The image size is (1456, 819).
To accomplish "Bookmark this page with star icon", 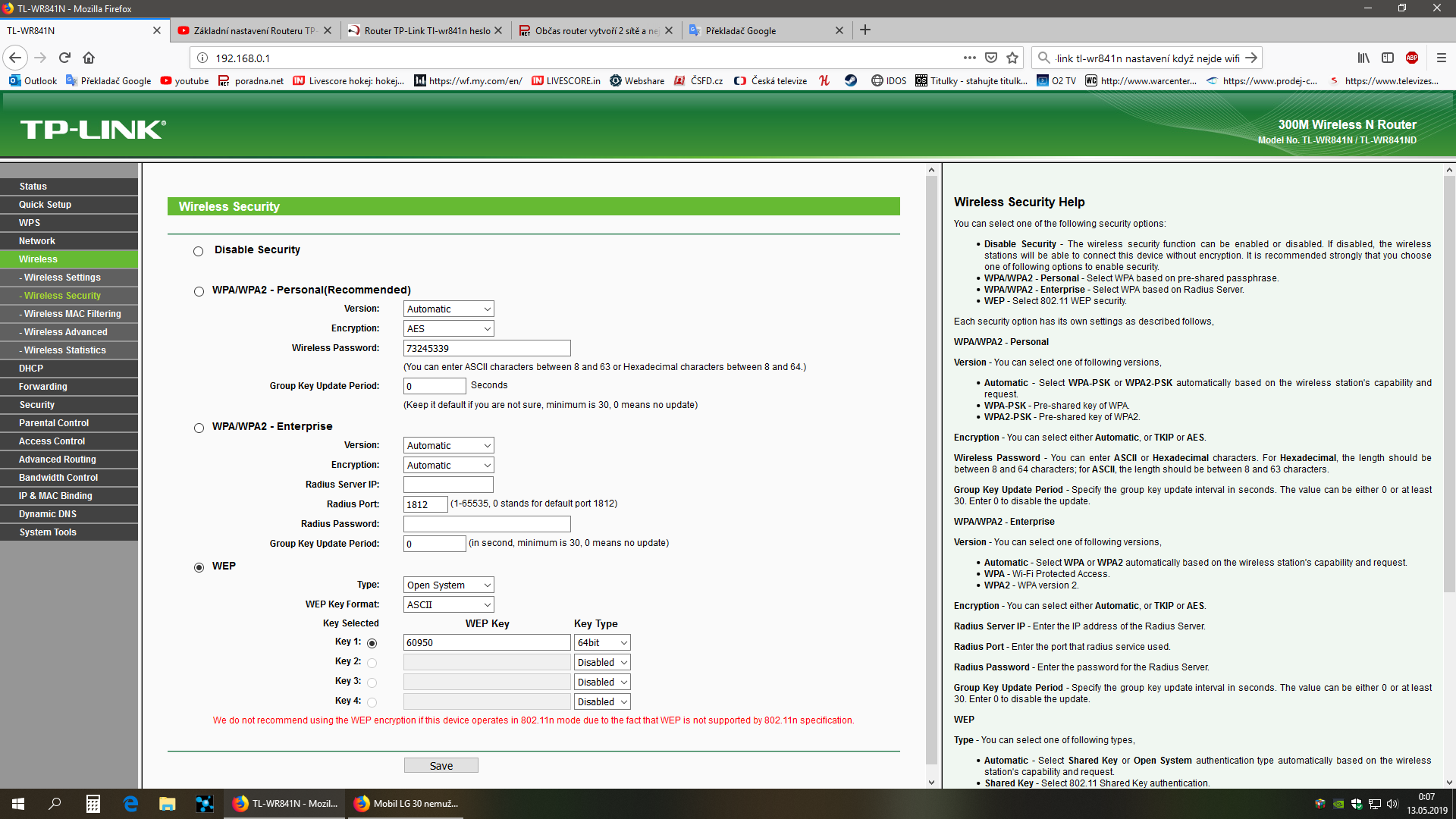I will click(1012, 58).
